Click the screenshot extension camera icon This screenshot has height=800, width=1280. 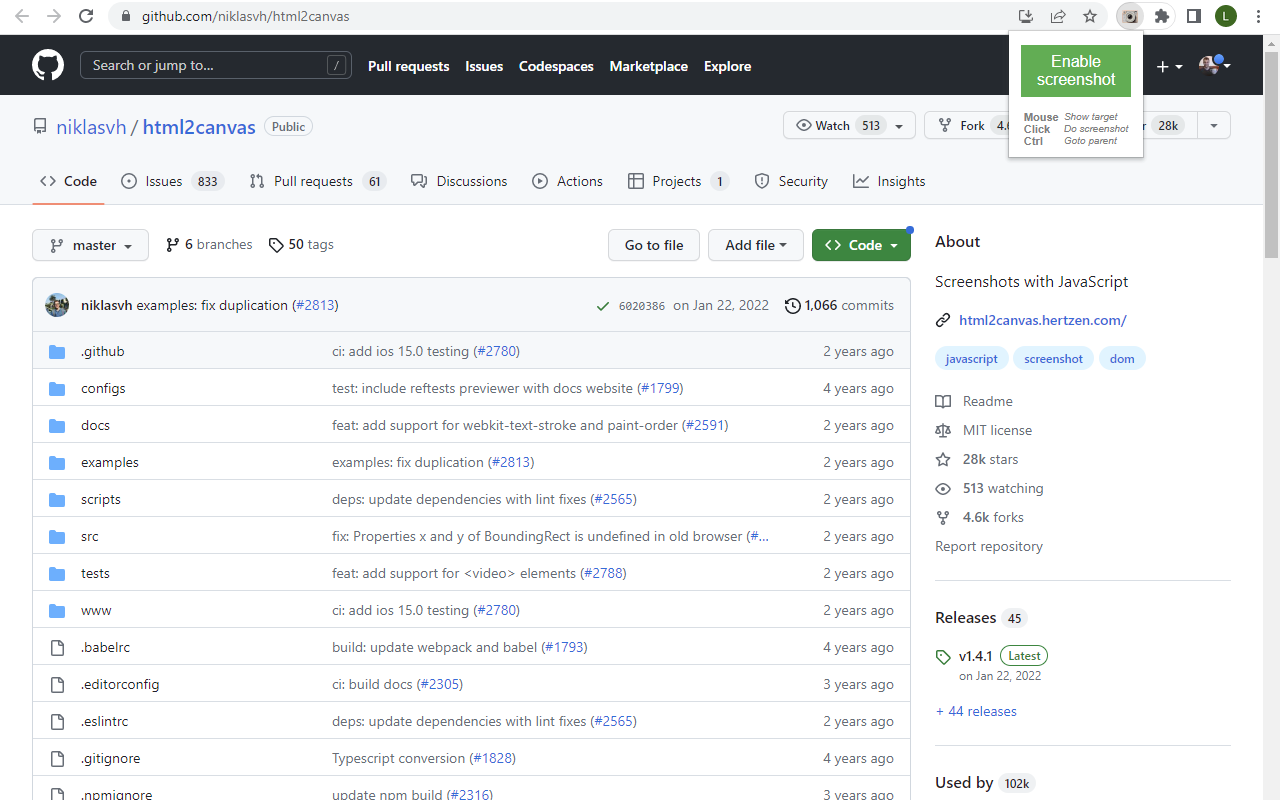click(1130, 16)
